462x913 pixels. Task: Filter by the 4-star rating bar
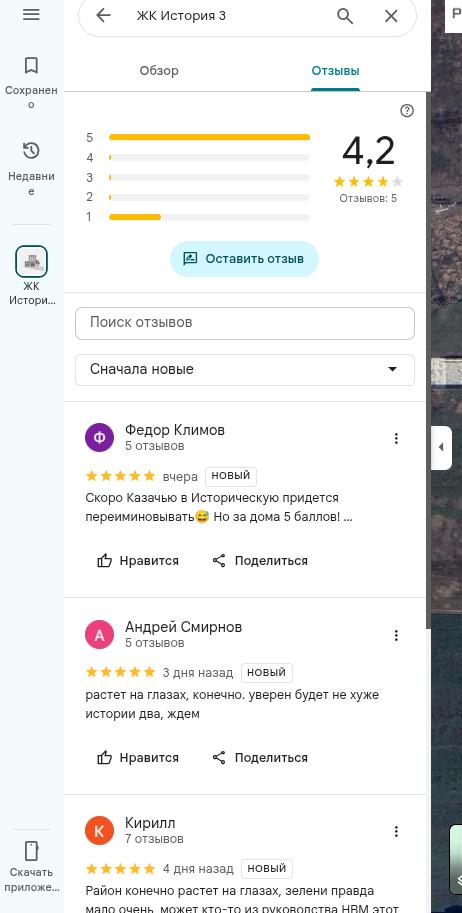pyautogui.click(x=209, y=157)
